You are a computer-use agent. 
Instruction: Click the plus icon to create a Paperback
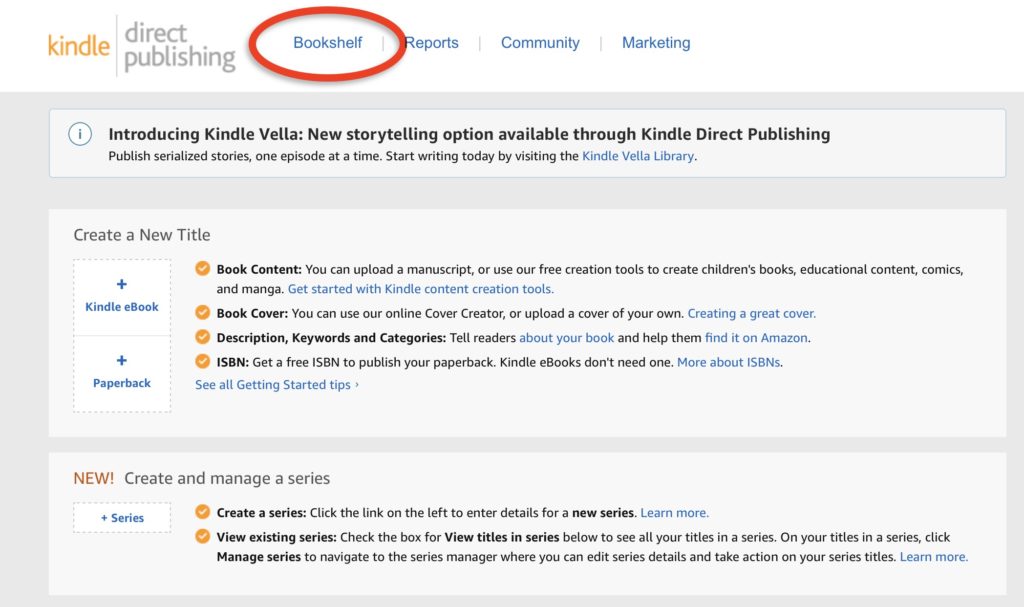(121, 360)
